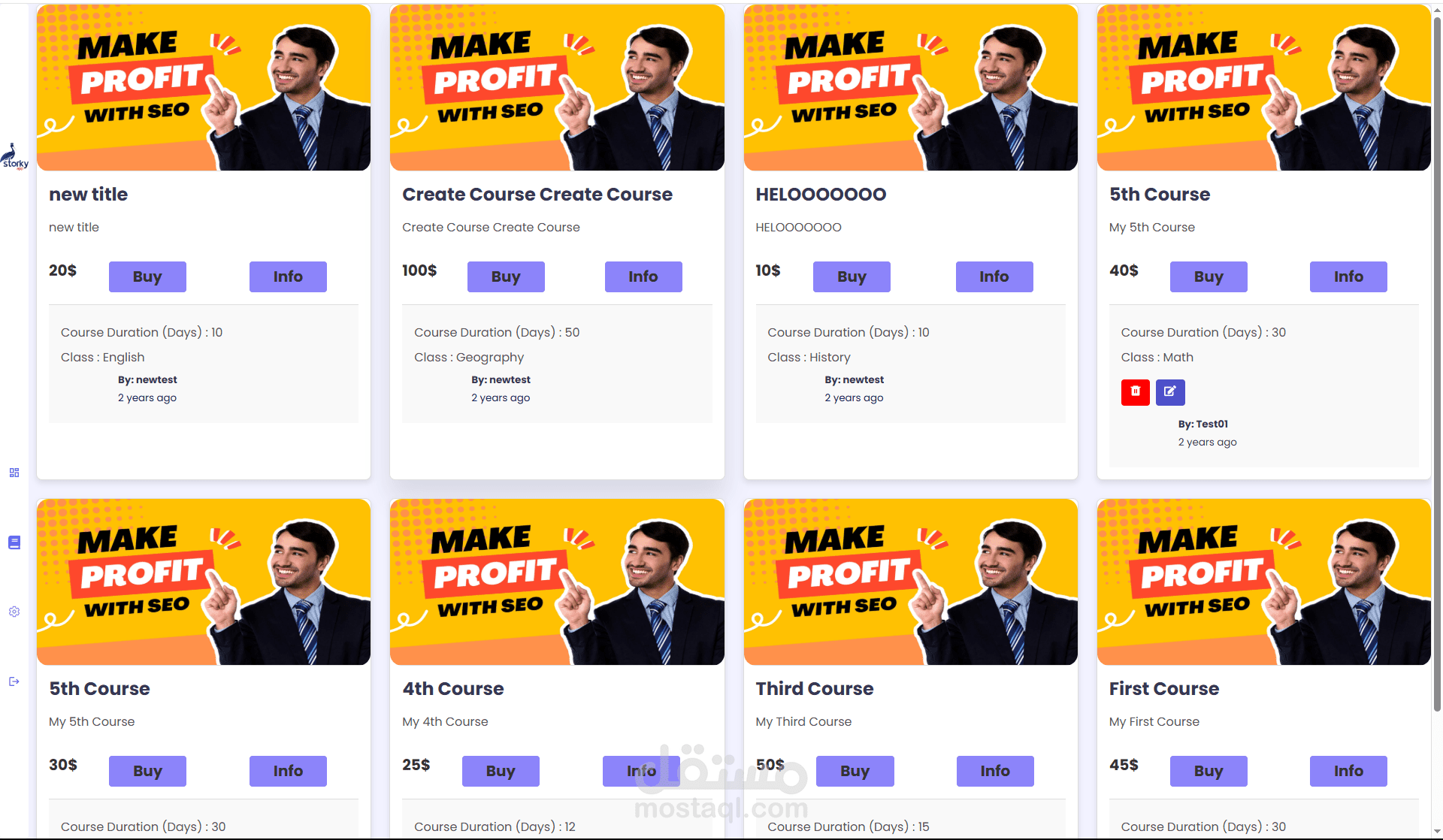The height and width of the screenshot is (840, 1443).
Task: Open settings gear icon in sidebar
Action: pyautogui.click(x=14, y=612)
